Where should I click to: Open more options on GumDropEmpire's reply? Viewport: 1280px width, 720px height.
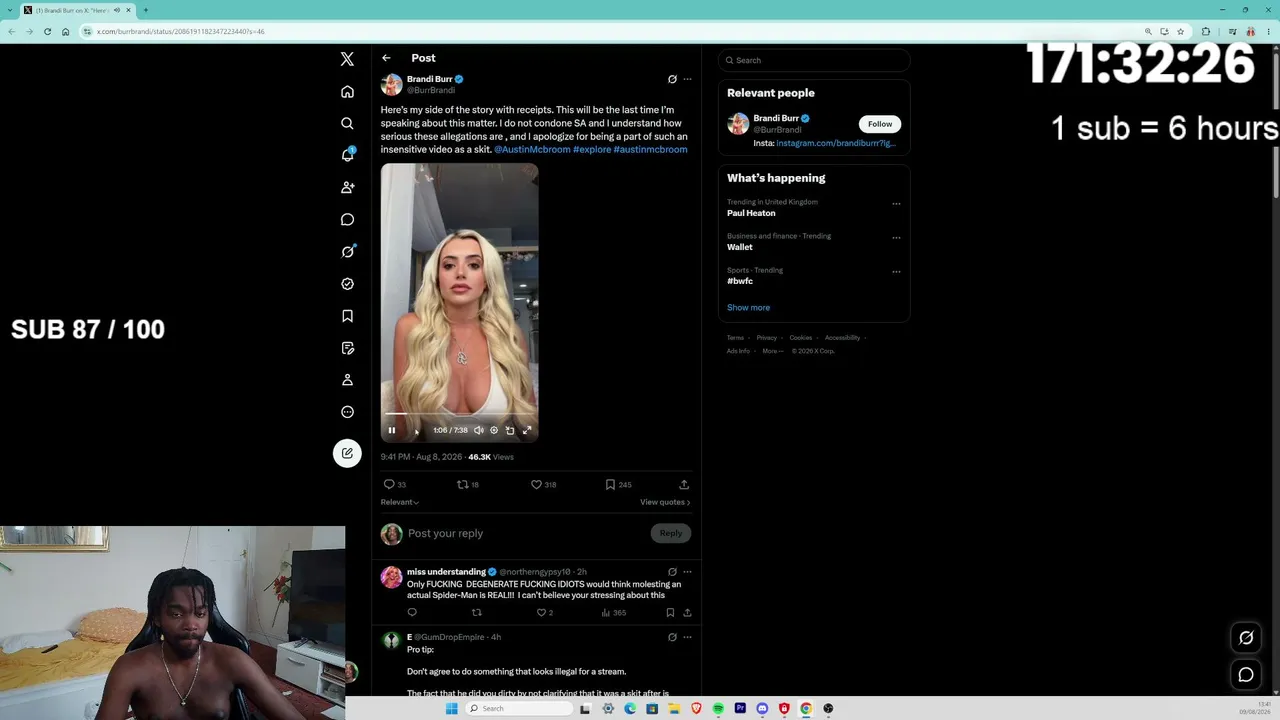pyautogui.click(x=687, y=637)
